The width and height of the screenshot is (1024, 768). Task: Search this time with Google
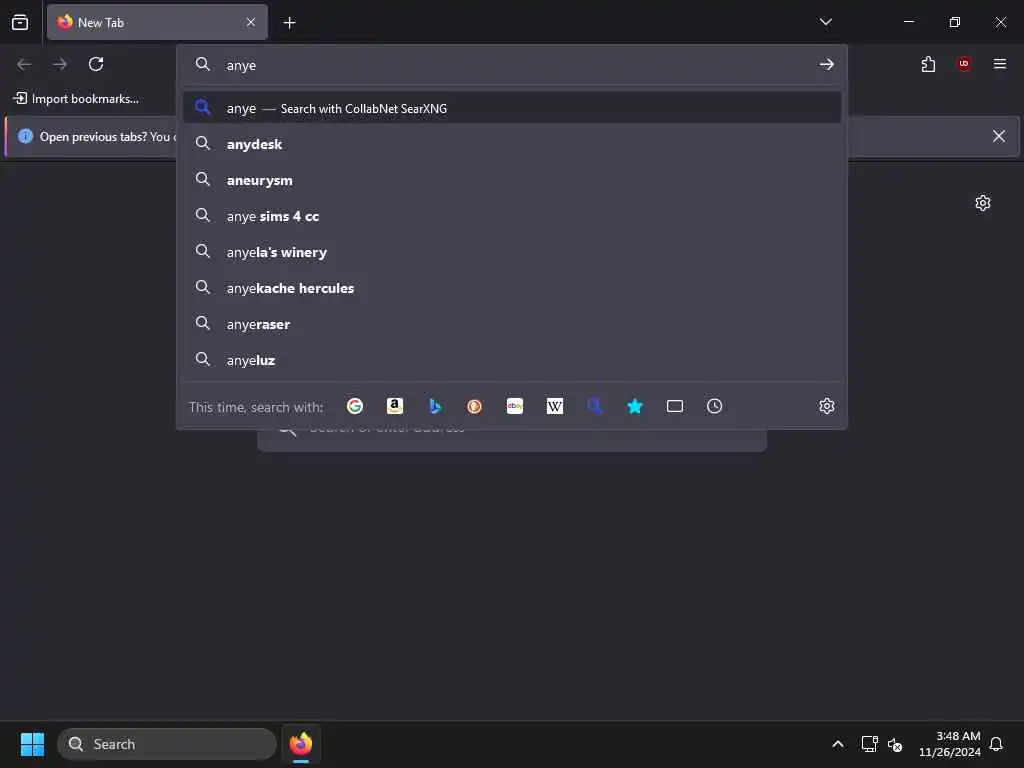tap(355, 406)
